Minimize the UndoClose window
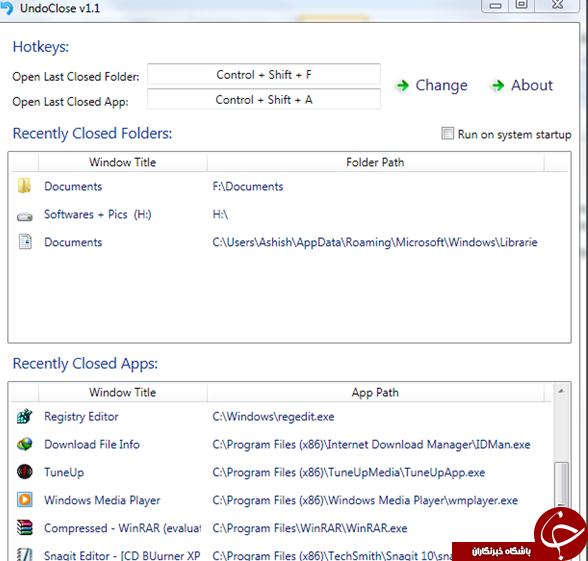This screenshot has width=588, height=561. click(x=496, y=5)
